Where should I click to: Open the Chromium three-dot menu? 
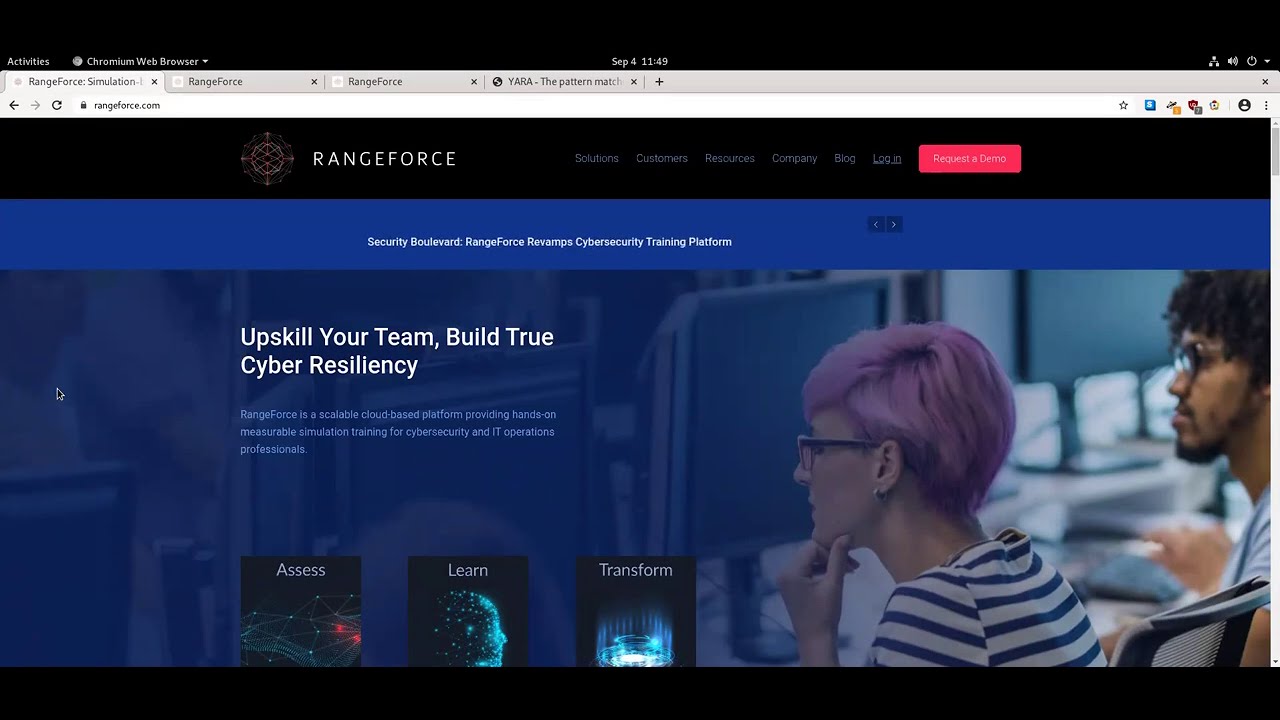point(1266,105)
